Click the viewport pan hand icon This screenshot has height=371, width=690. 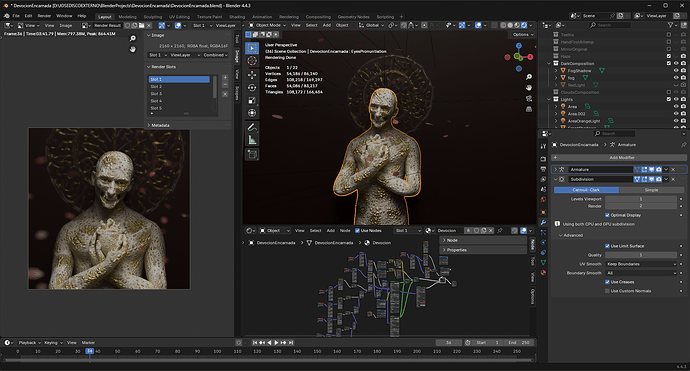tap(529, 88)
